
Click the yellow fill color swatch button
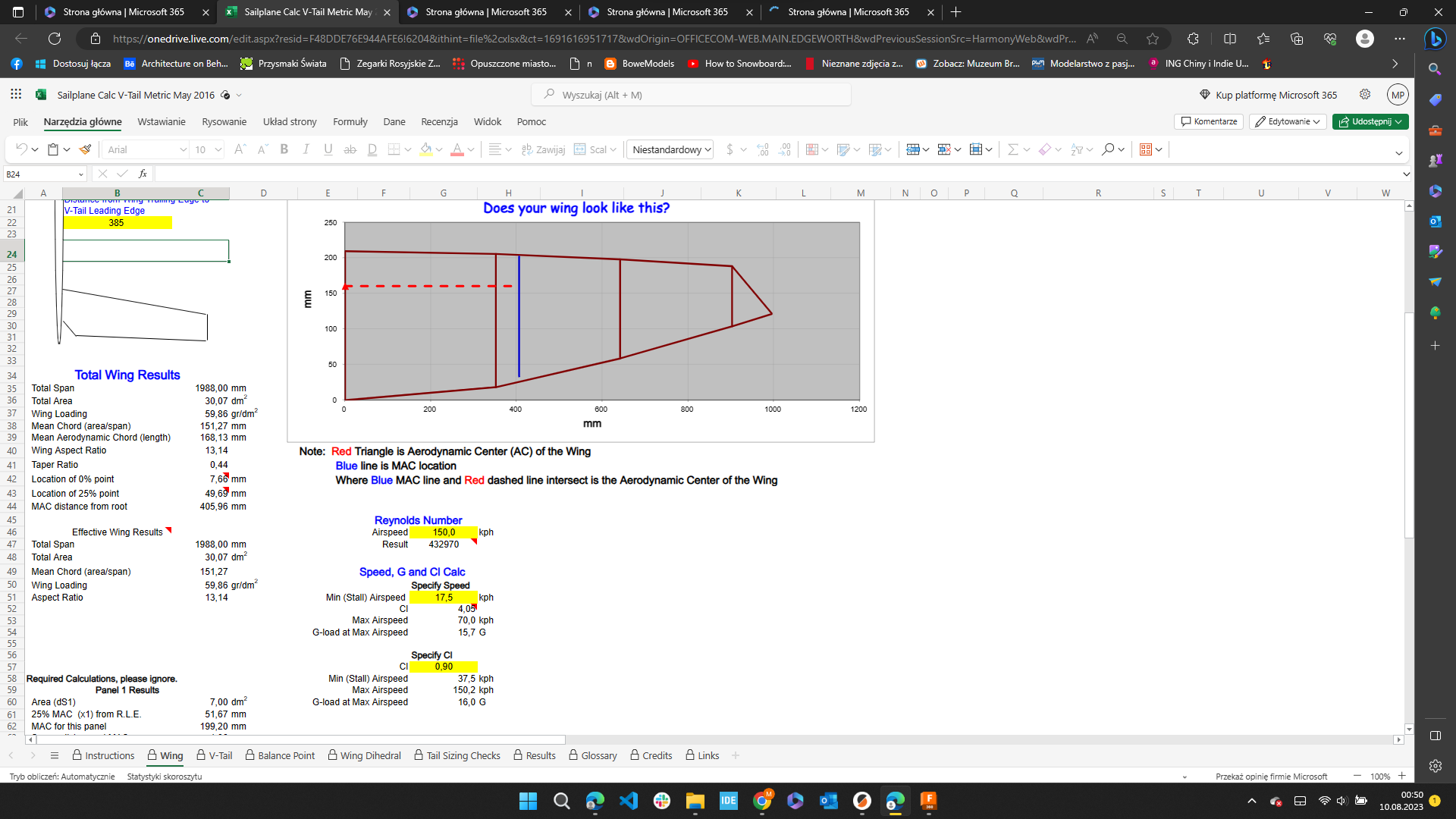pos(426,149)
